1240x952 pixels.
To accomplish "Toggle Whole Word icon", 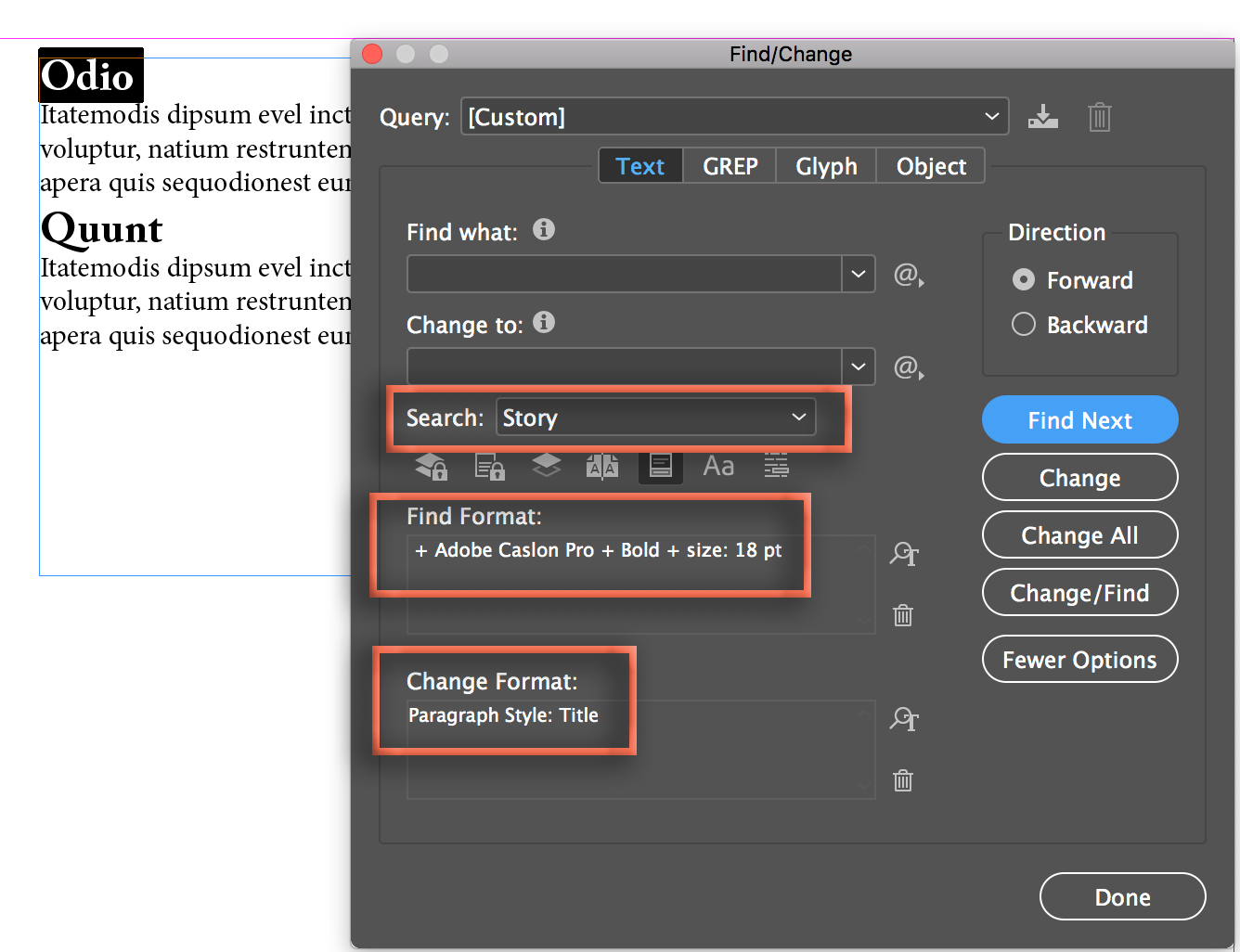I will 776,466.
